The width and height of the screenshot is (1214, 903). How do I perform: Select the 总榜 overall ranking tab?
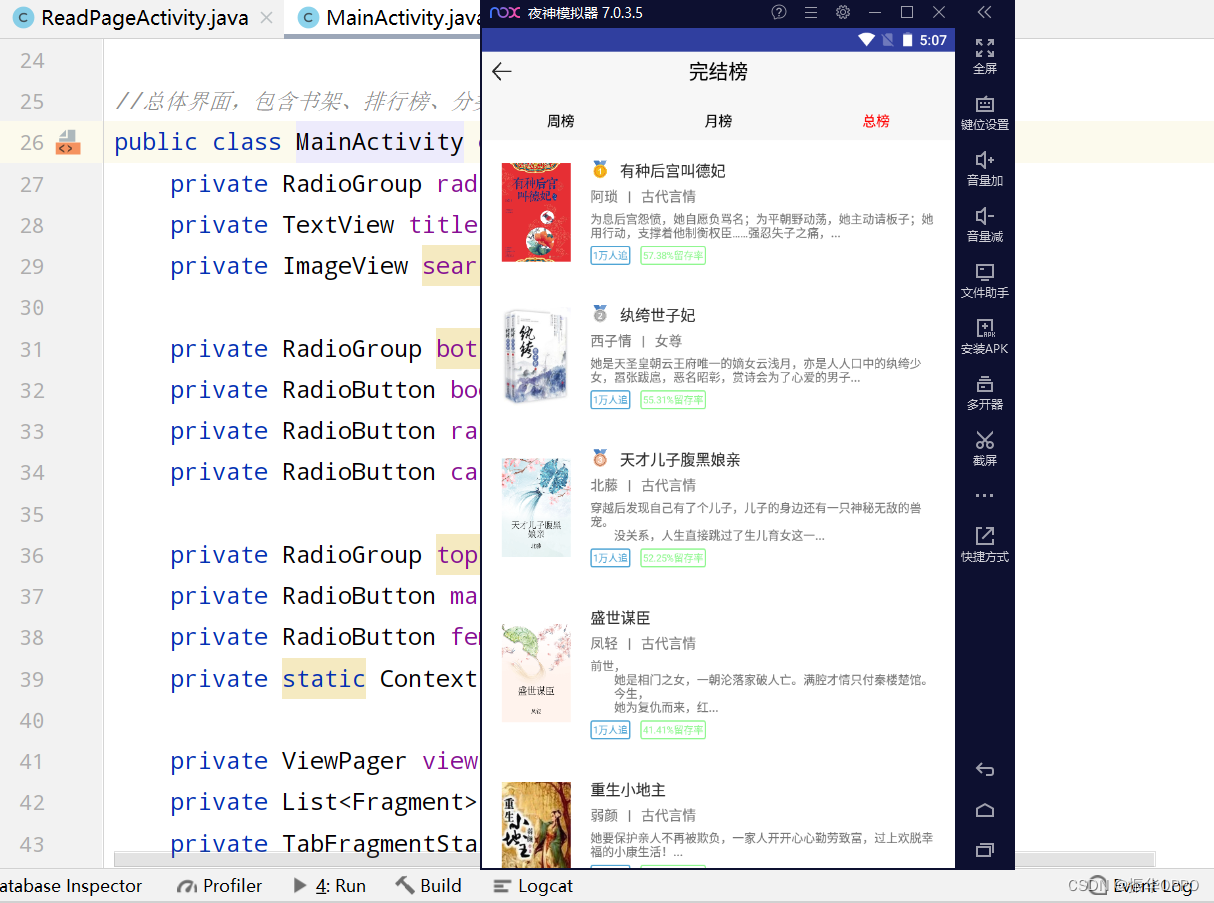click(x=876, y=121)
